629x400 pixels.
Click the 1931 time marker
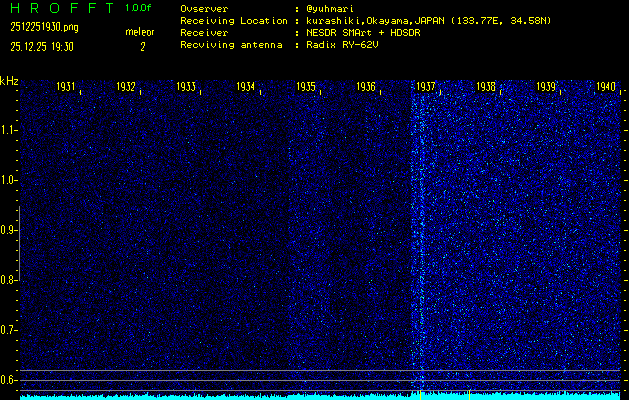point(66,87)
